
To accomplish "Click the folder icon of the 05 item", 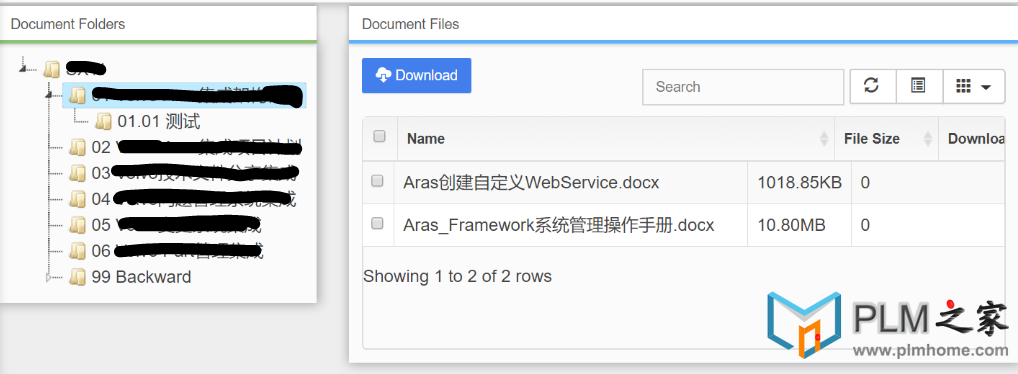I will (77, 225).
